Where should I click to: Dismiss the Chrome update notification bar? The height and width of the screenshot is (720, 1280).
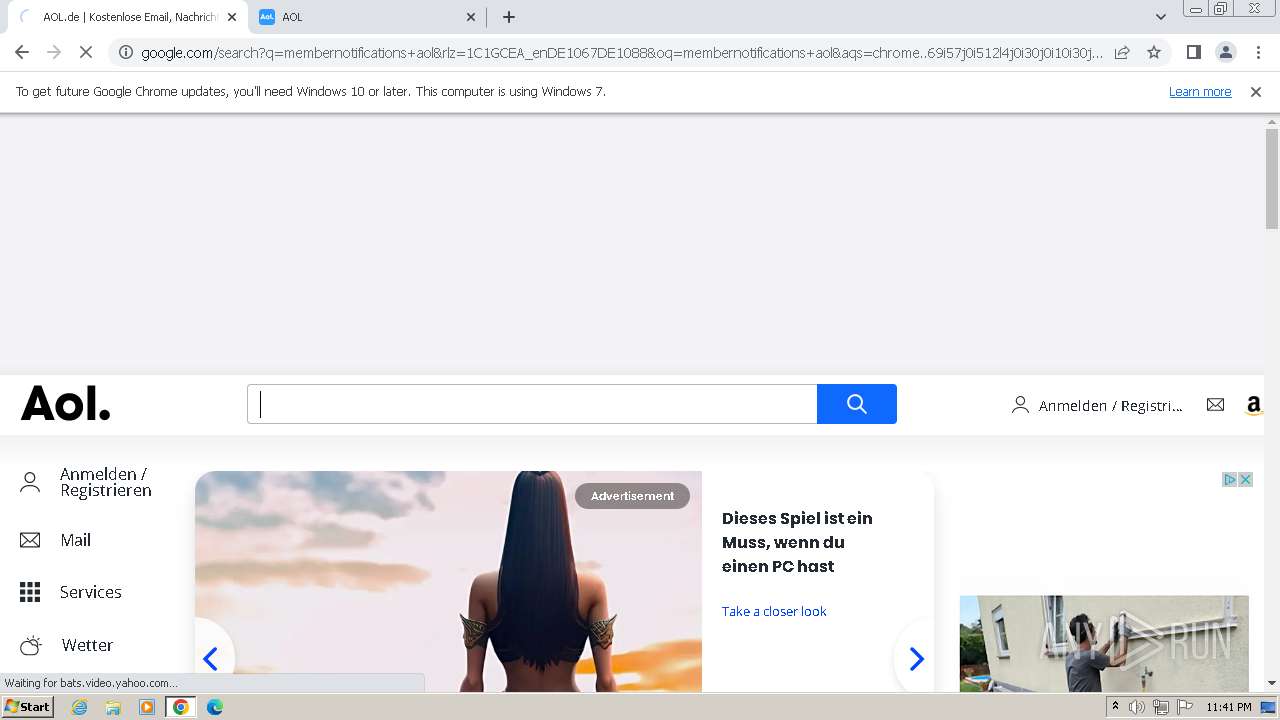[x=1256, y=91]
